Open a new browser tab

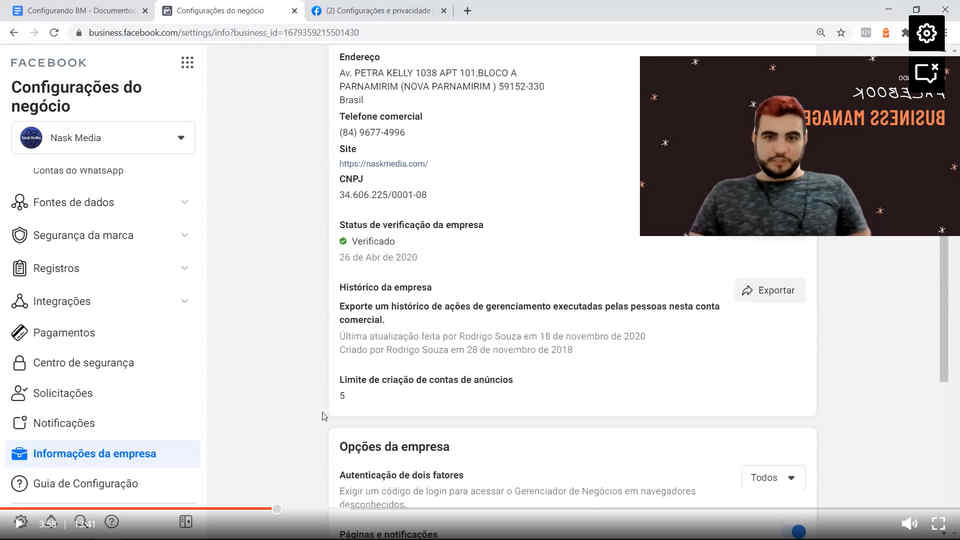pos(467,11)
